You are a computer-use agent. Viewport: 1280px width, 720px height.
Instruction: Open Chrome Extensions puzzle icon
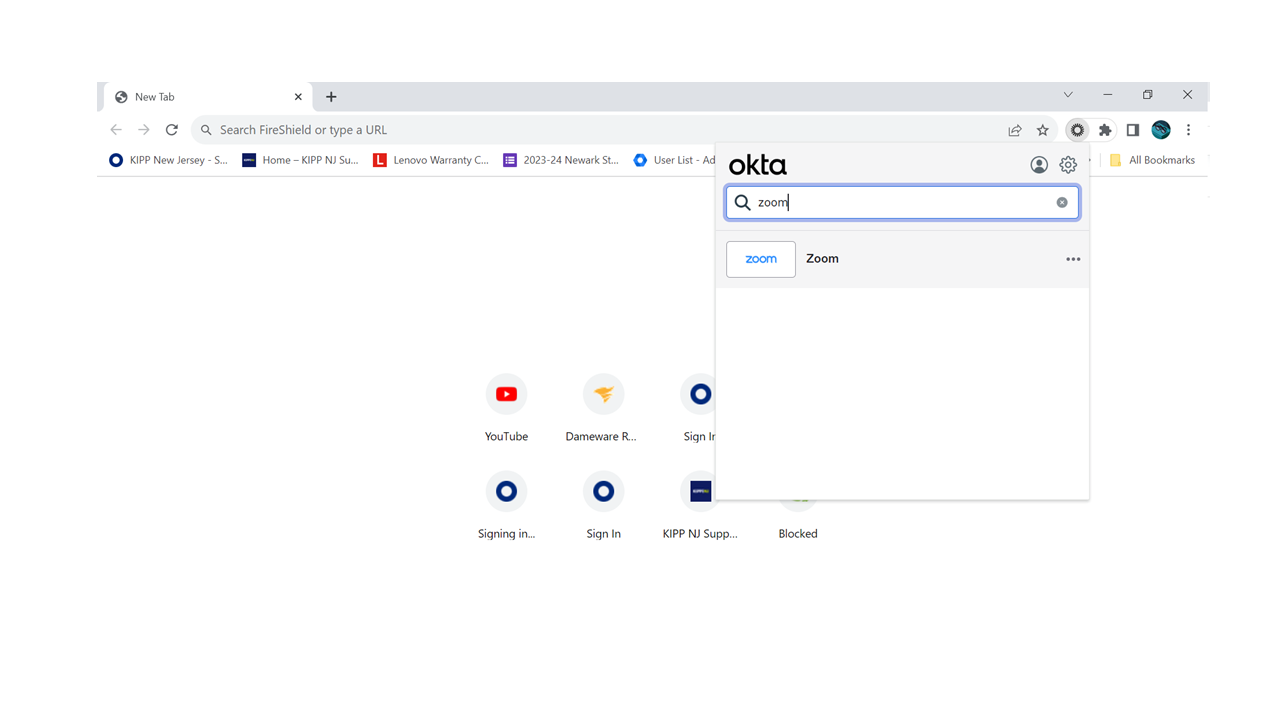[x=1105, y=130]
